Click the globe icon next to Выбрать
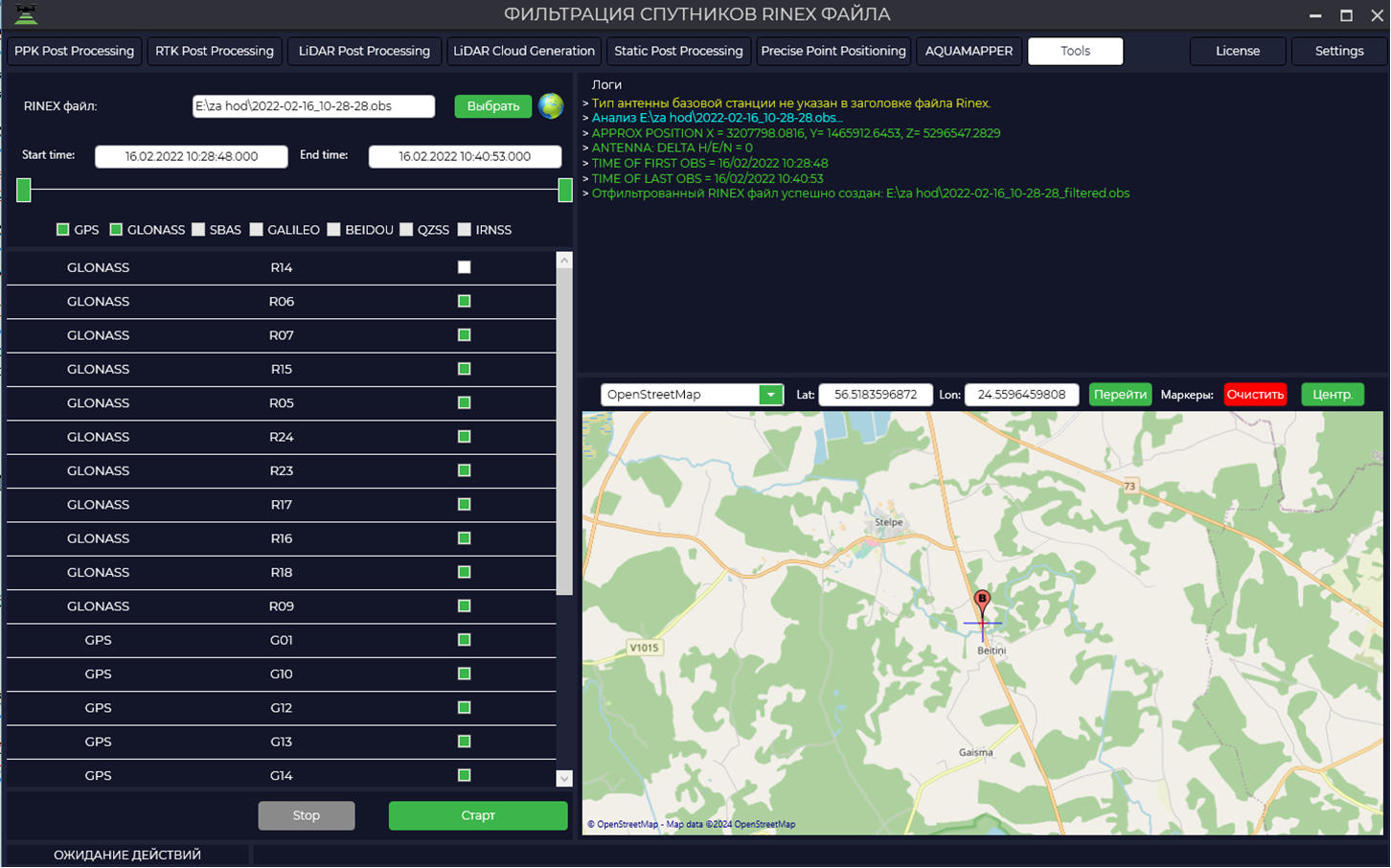The width and height of the screenshot is (1391, 868). [551, 105]
